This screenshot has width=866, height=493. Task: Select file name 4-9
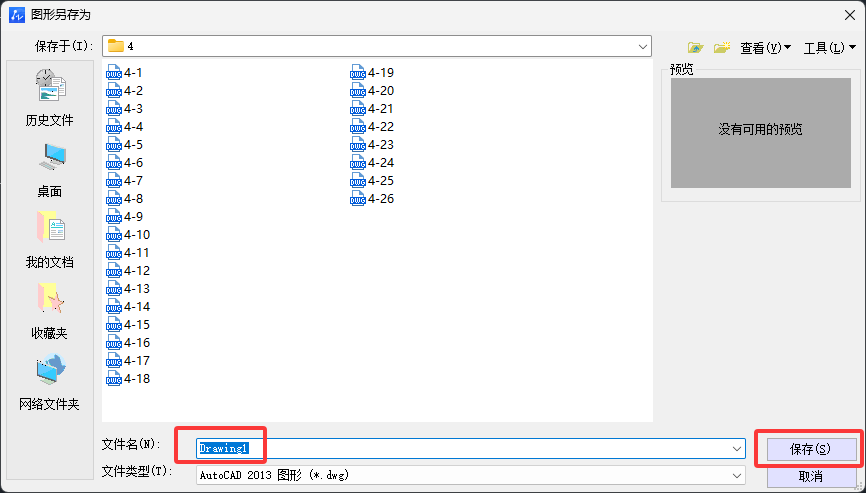pos(134,217)
